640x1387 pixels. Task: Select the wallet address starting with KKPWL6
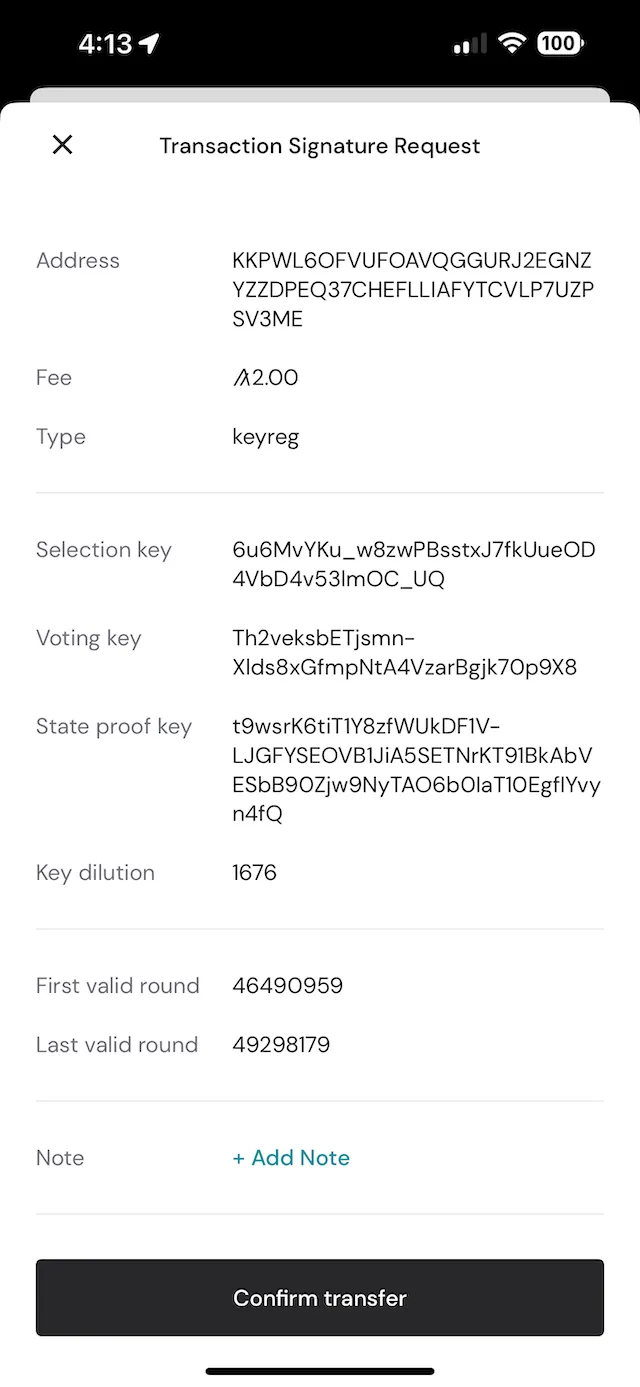click(x=408, y=289)
